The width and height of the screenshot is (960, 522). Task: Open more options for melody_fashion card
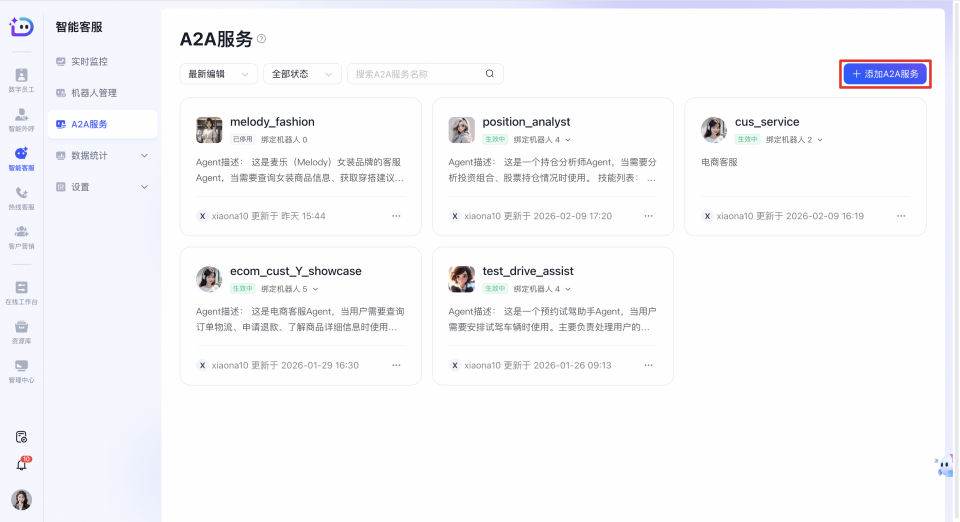396,216
